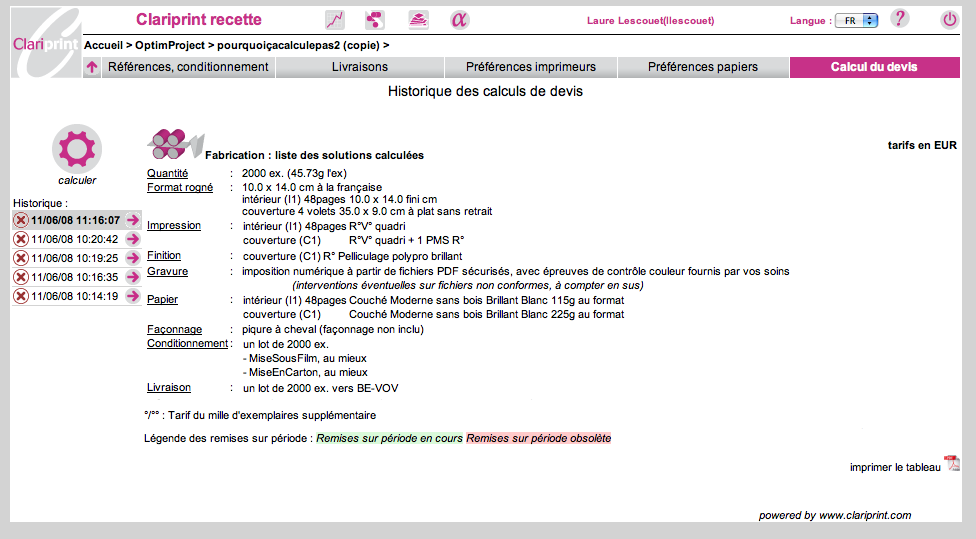Click the power logout icon
The height and width of the screenshot is (539, 976).
coord(949,19)
